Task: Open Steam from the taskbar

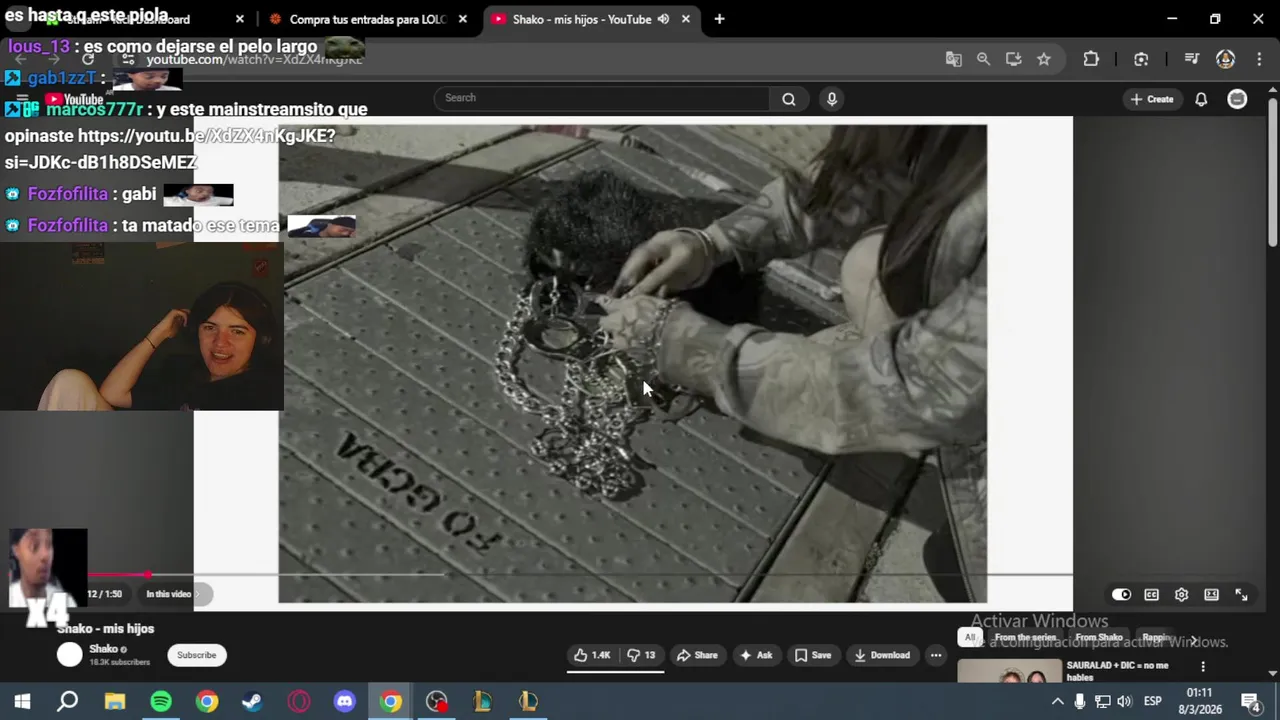Action: coord(252,701)
